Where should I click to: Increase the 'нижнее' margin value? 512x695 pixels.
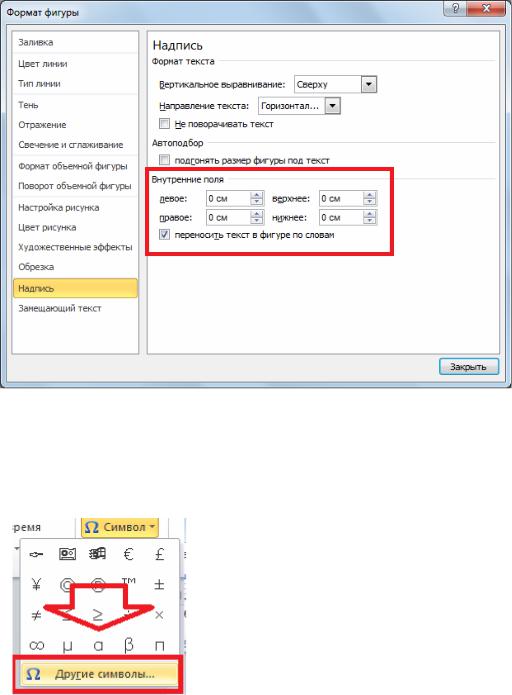tap(370, 214)
